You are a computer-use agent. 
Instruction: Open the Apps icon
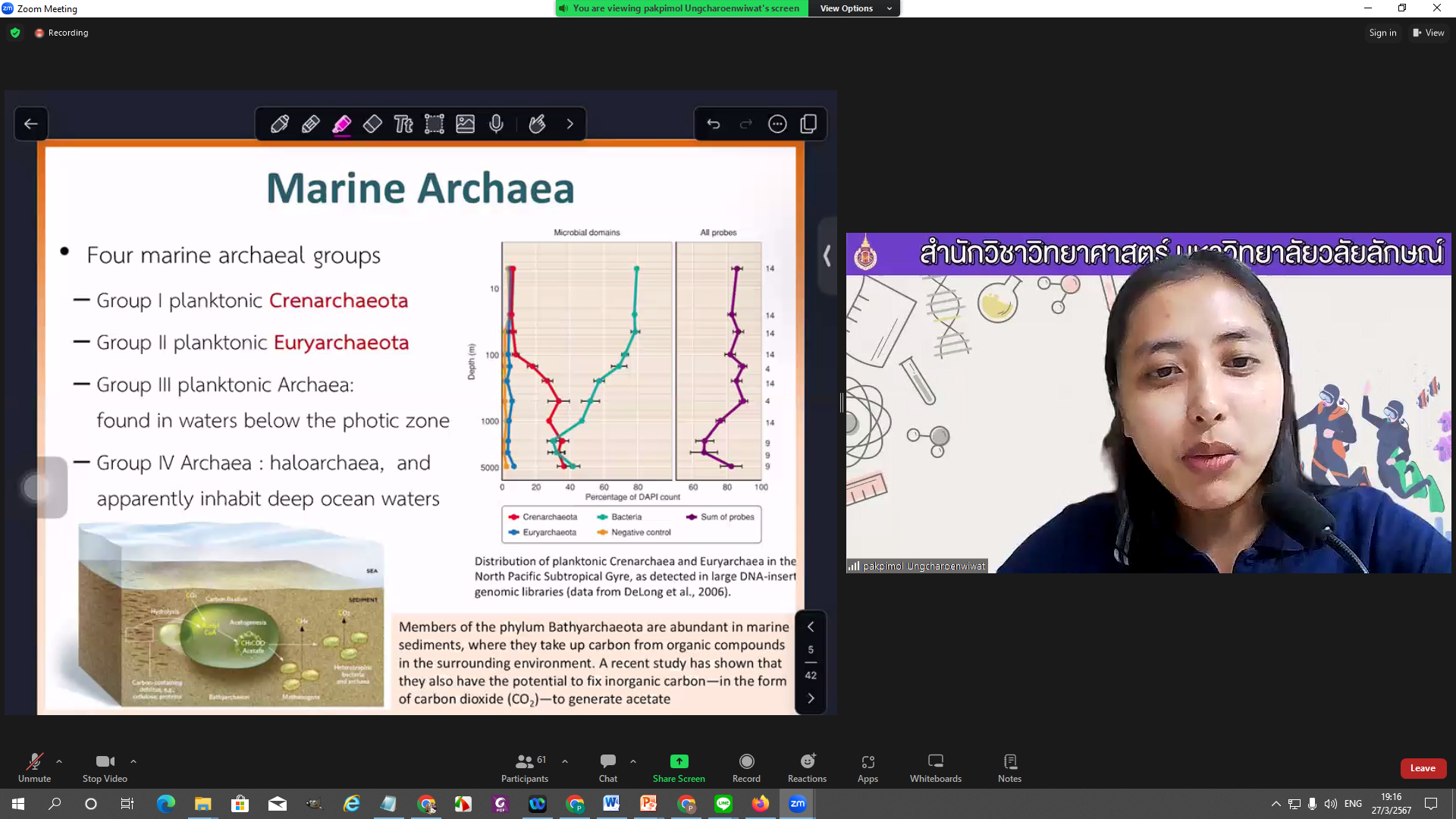click(x=868, y=762)
